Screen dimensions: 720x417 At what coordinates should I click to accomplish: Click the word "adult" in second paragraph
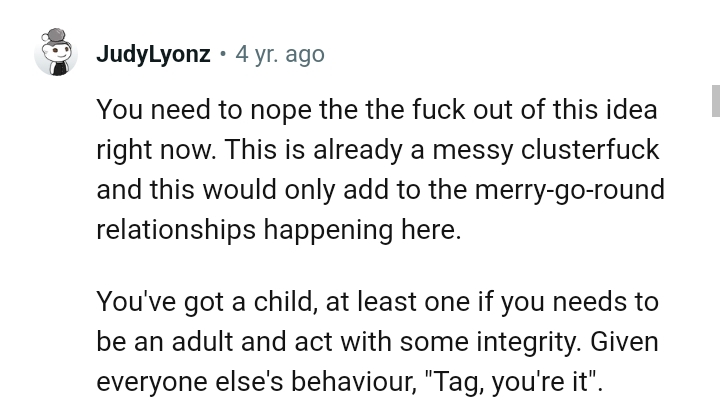[x=206, y=342]
